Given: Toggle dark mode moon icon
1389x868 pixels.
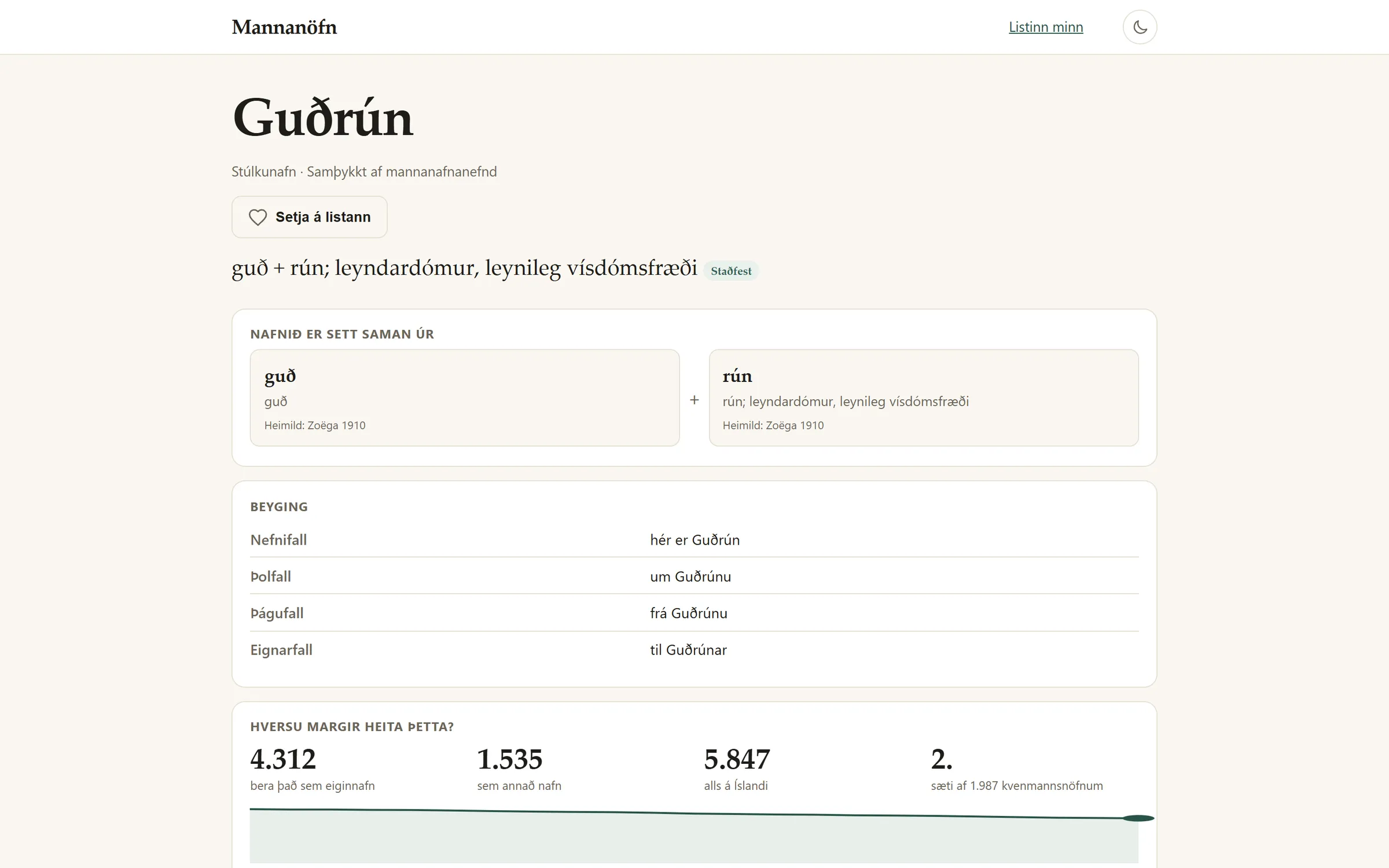Looking at the screenshot, I should coord(1140,27).
